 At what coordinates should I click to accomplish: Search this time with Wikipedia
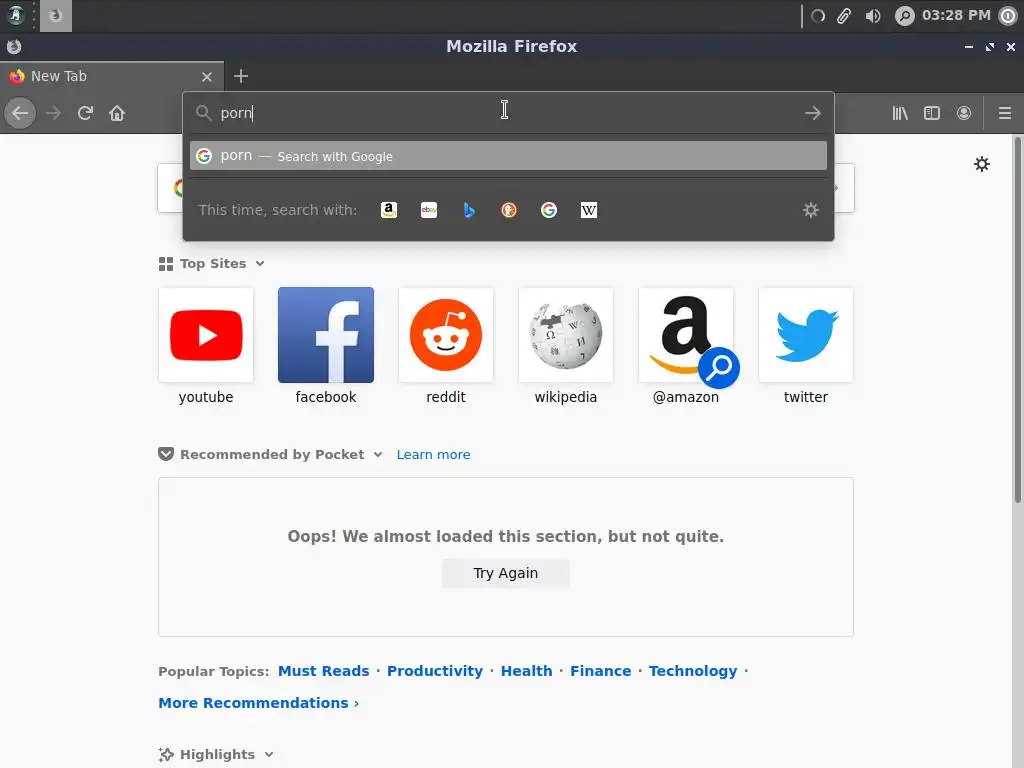tap(588, 210)
